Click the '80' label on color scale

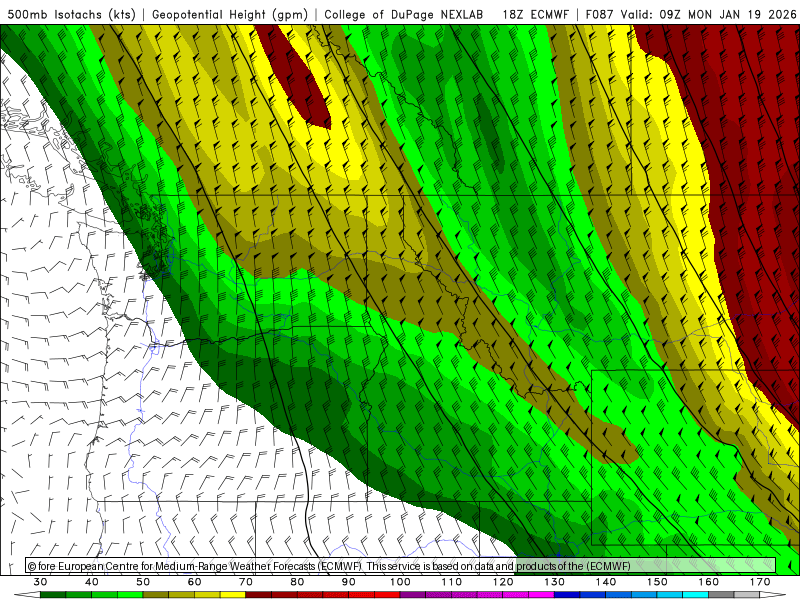(297, 582)
